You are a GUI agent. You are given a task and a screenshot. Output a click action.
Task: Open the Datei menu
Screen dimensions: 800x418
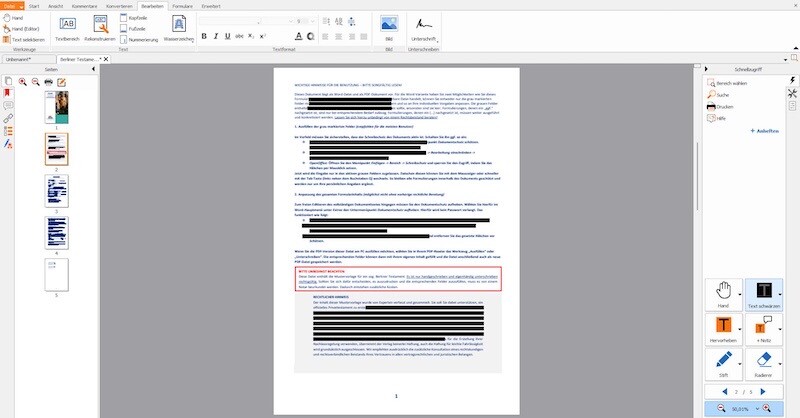(x=12, y=6)
